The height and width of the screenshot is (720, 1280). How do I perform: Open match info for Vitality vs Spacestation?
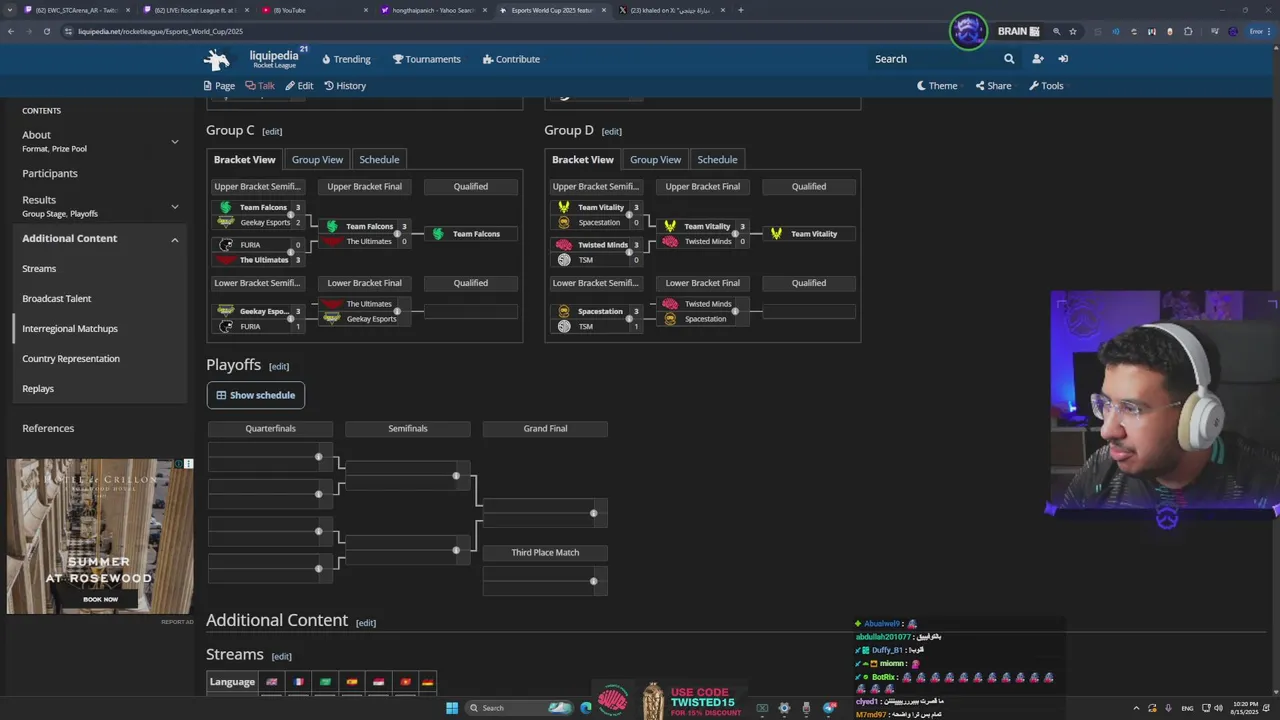point(629,215)
